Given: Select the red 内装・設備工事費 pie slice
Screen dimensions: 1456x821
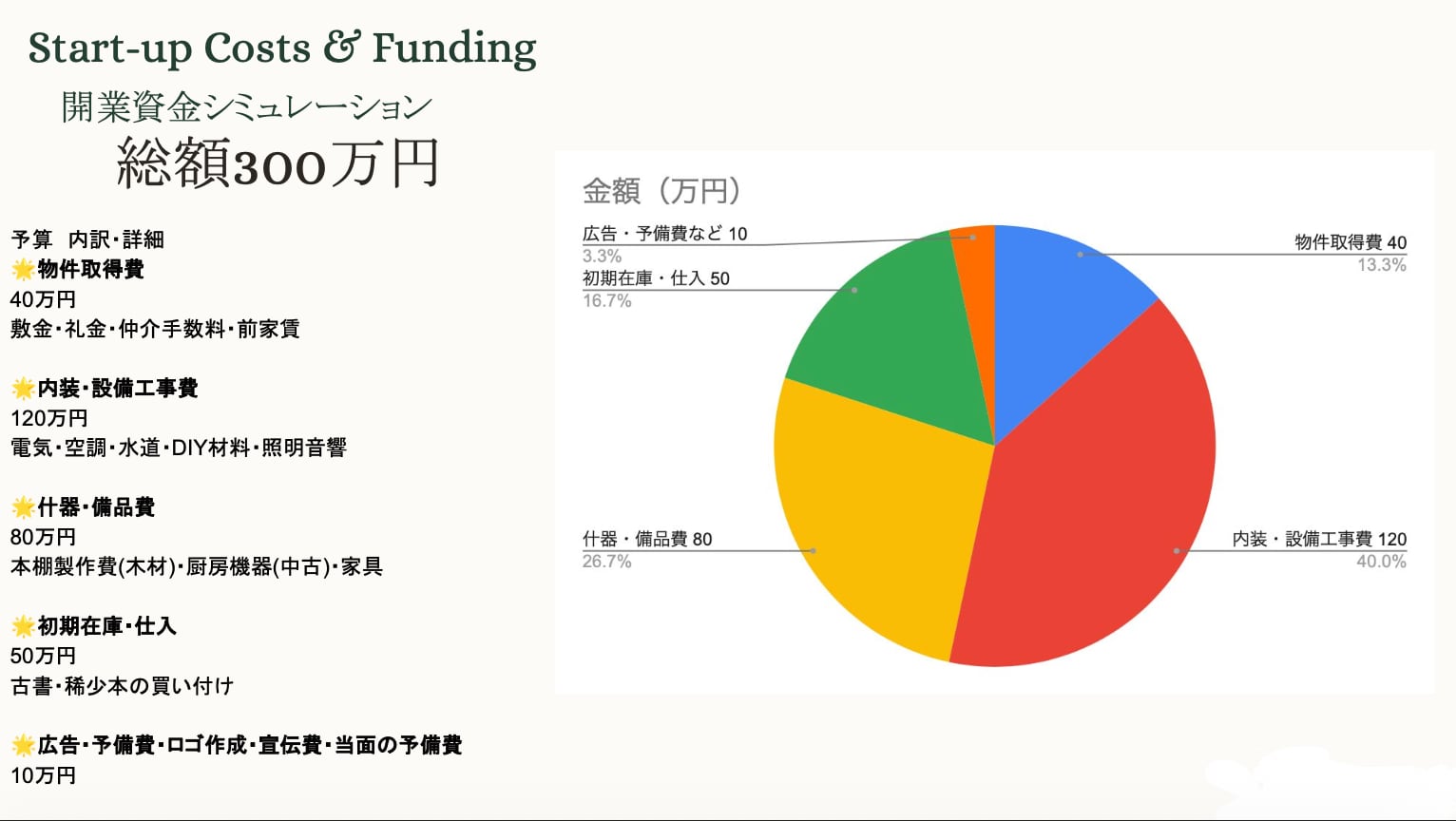Looking at the screenshot, I should click(1093, 513).
